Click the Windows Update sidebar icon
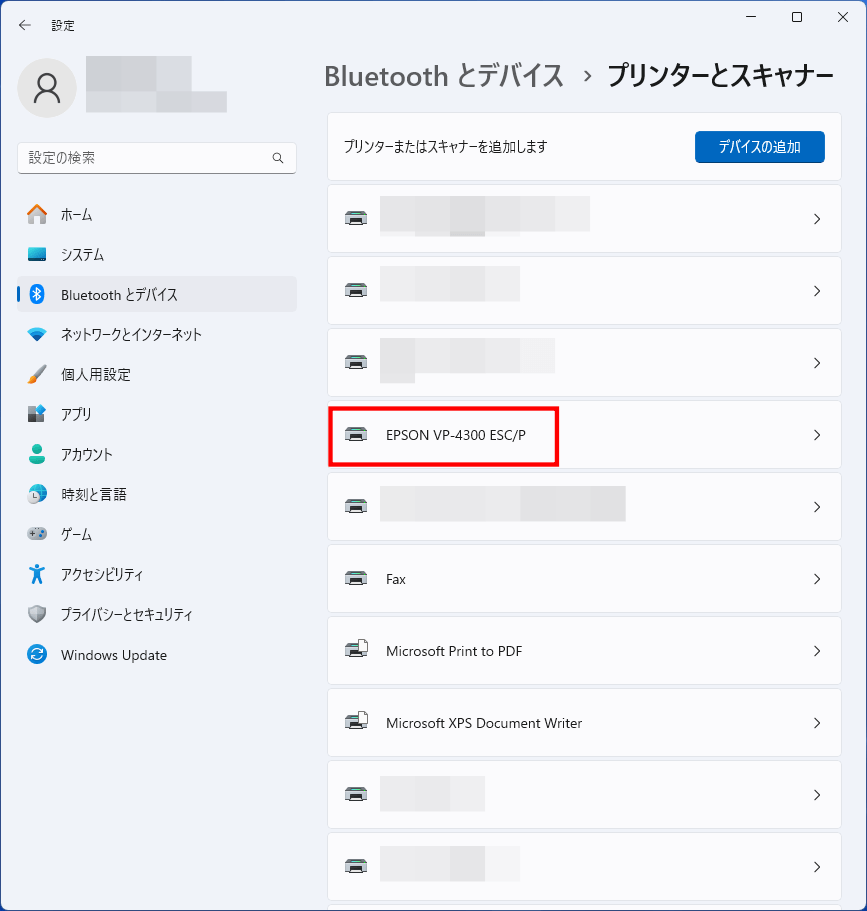The image size is (867, 911). tap(37, 655)
